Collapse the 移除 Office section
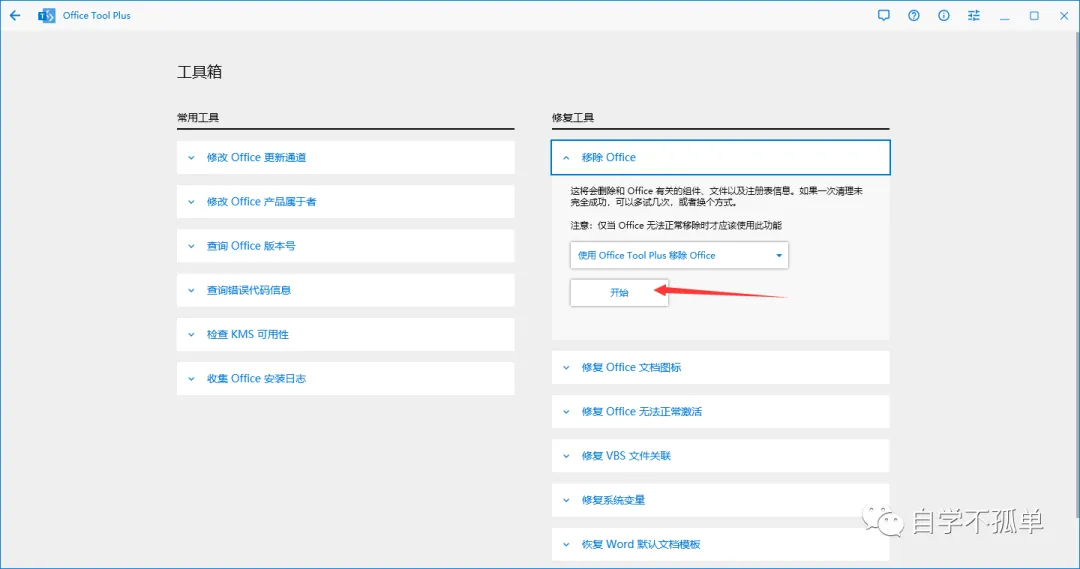The image size is (1080, 569). pyautogui.click(x=720, y=158)
